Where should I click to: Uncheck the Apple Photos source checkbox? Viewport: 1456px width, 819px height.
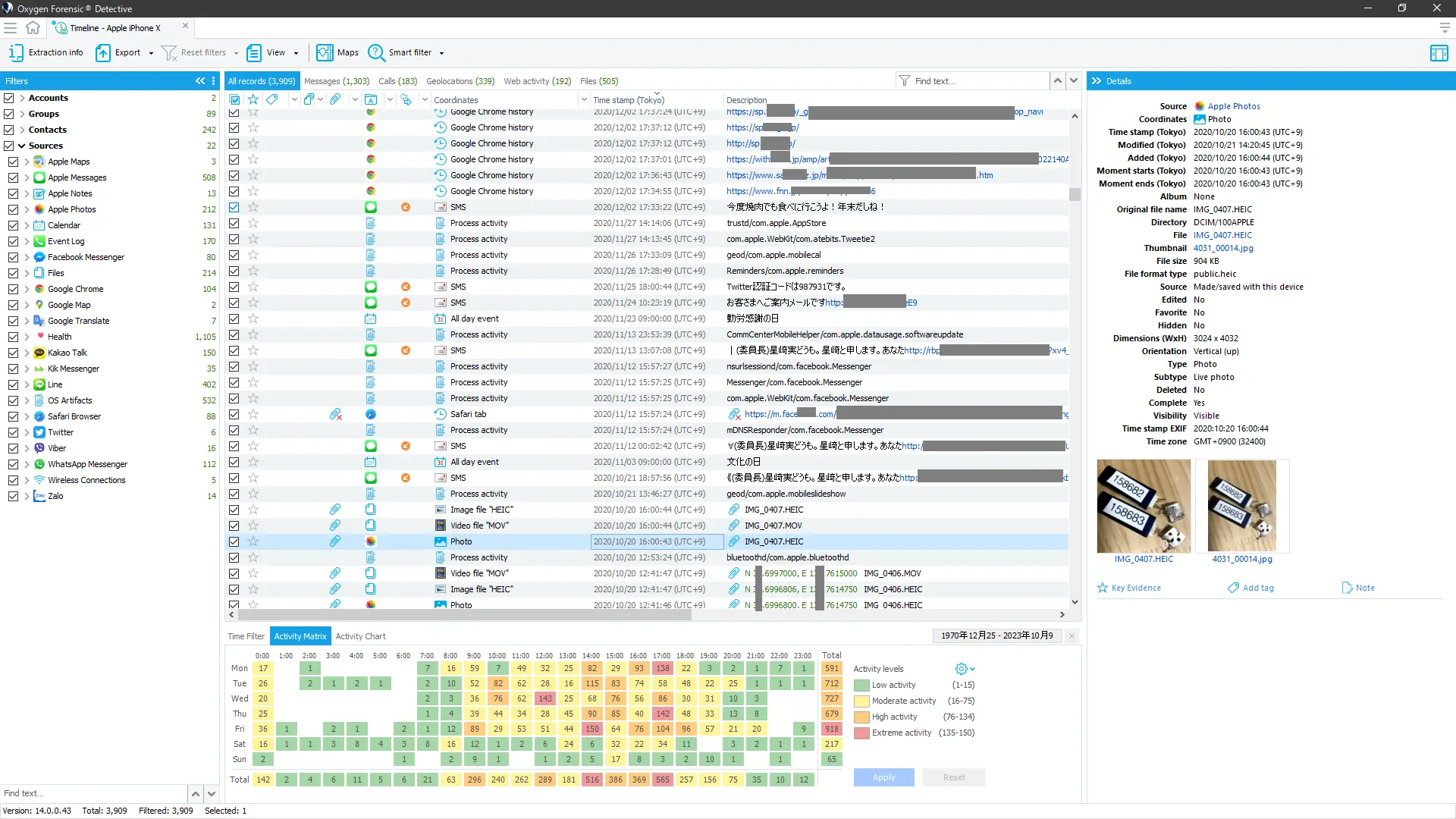pyautogui.click(x=13, y=209)
